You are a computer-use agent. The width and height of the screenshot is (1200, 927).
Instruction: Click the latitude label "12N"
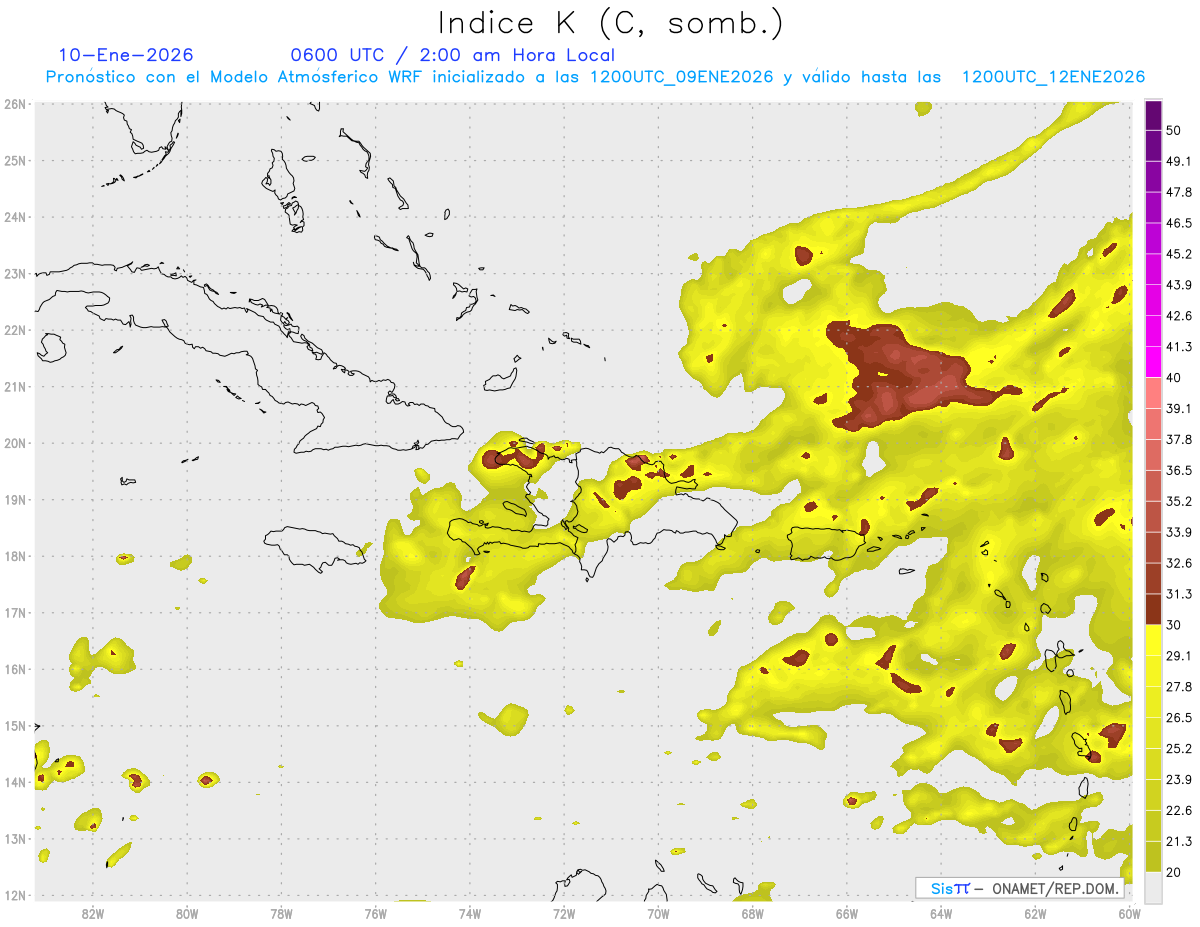click(15, 895)
